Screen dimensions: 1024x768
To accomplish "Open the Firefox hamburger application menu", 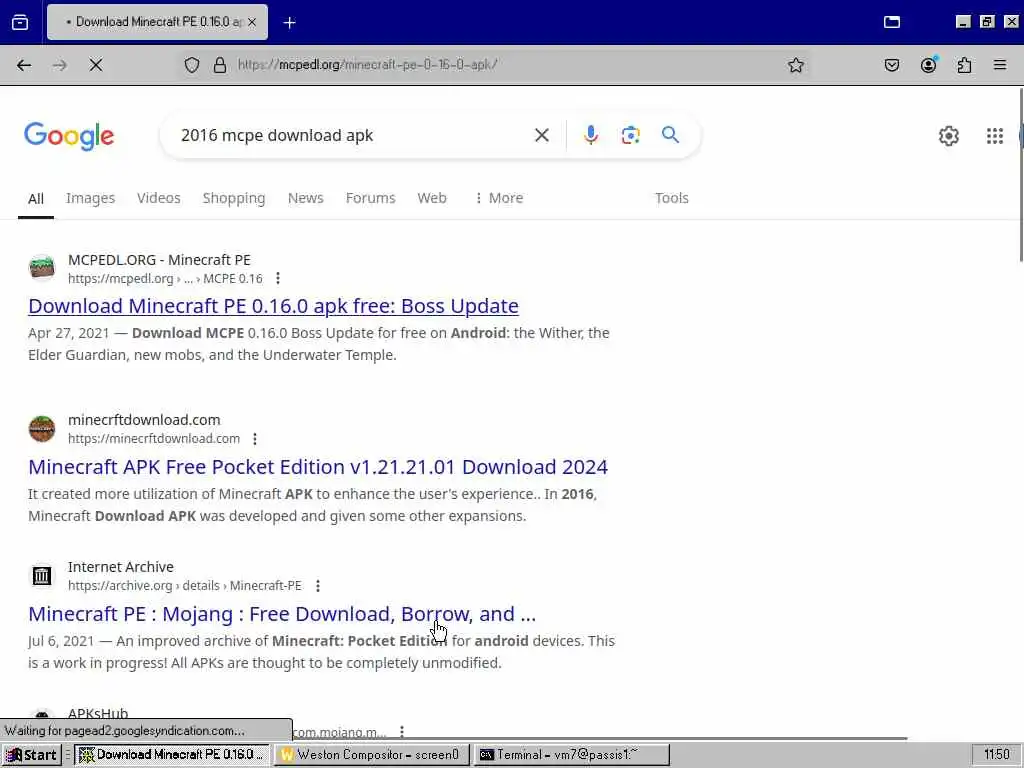I will click(1000, 65).
